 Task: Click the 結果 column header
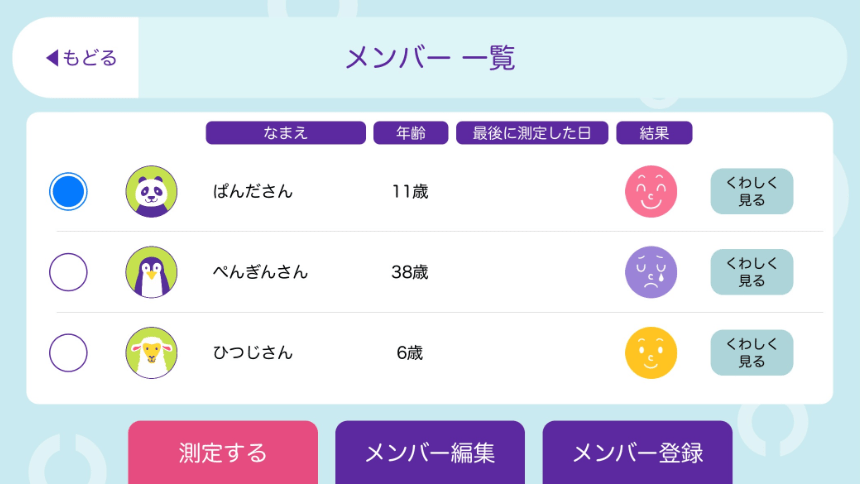[654, 133]
